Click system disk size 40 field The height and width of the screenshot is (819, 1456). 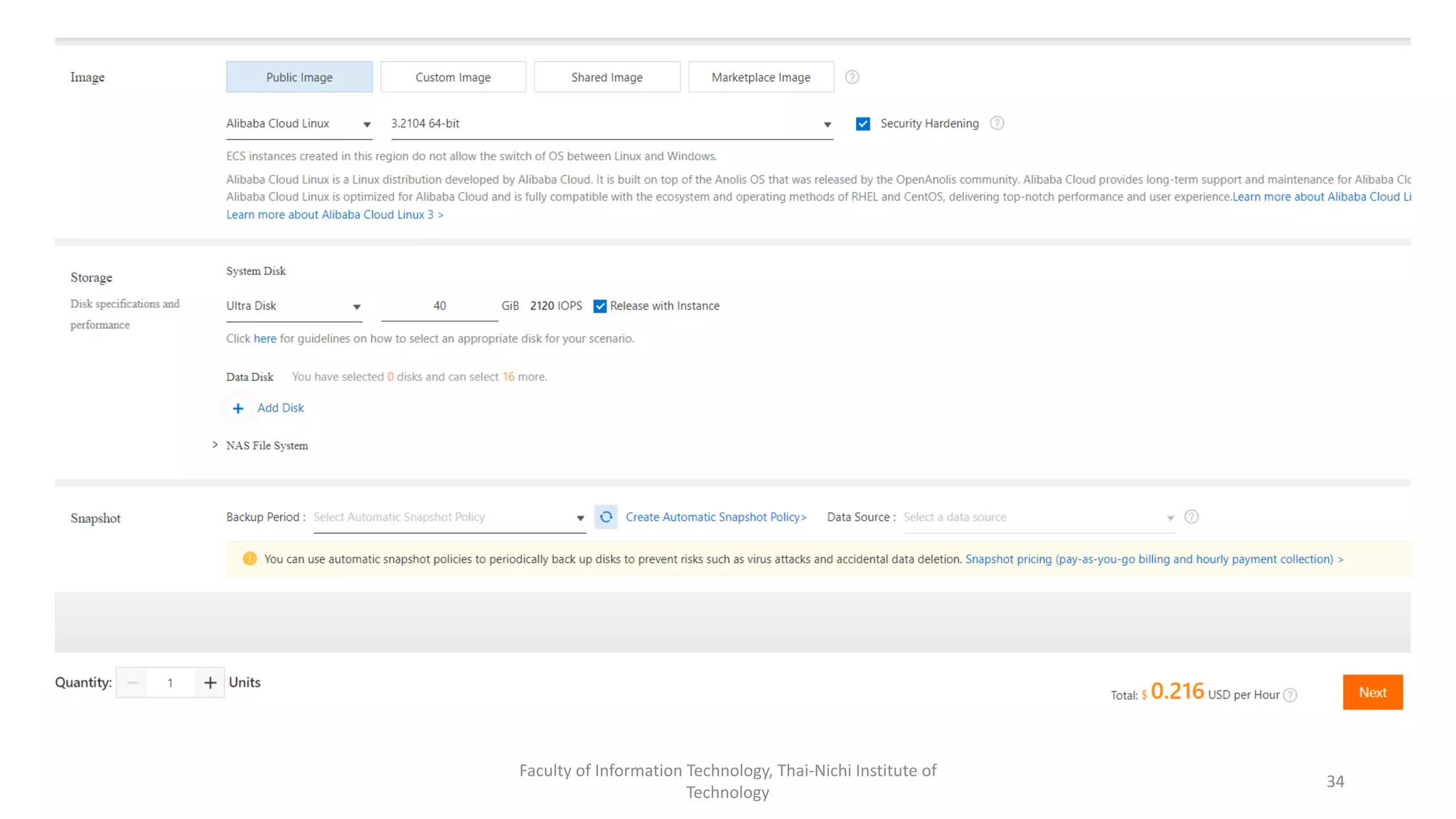coord(439,306)
